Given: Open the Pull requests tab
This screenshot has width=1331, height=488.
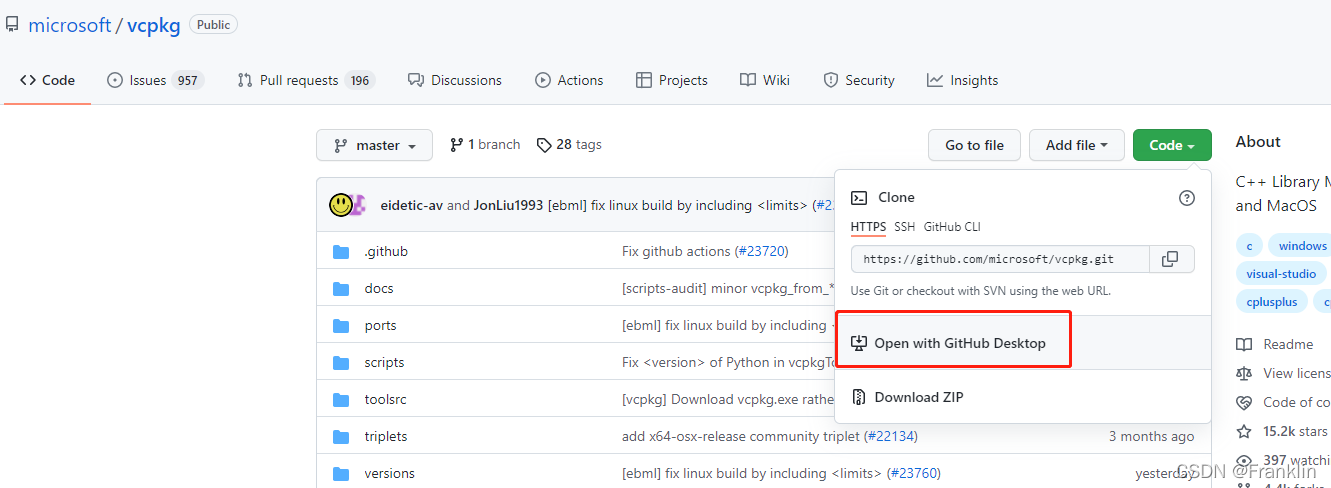Looking at the screenshot, I should coord(305,80).
